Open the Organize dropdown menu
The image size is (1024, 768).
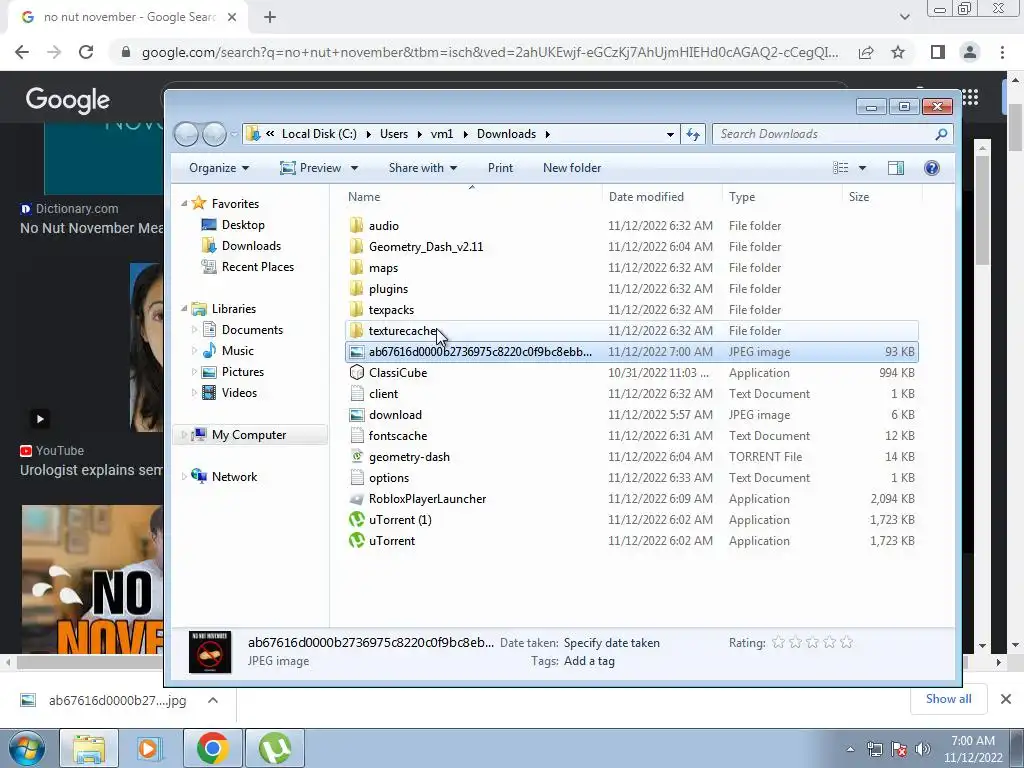point(219,168)
